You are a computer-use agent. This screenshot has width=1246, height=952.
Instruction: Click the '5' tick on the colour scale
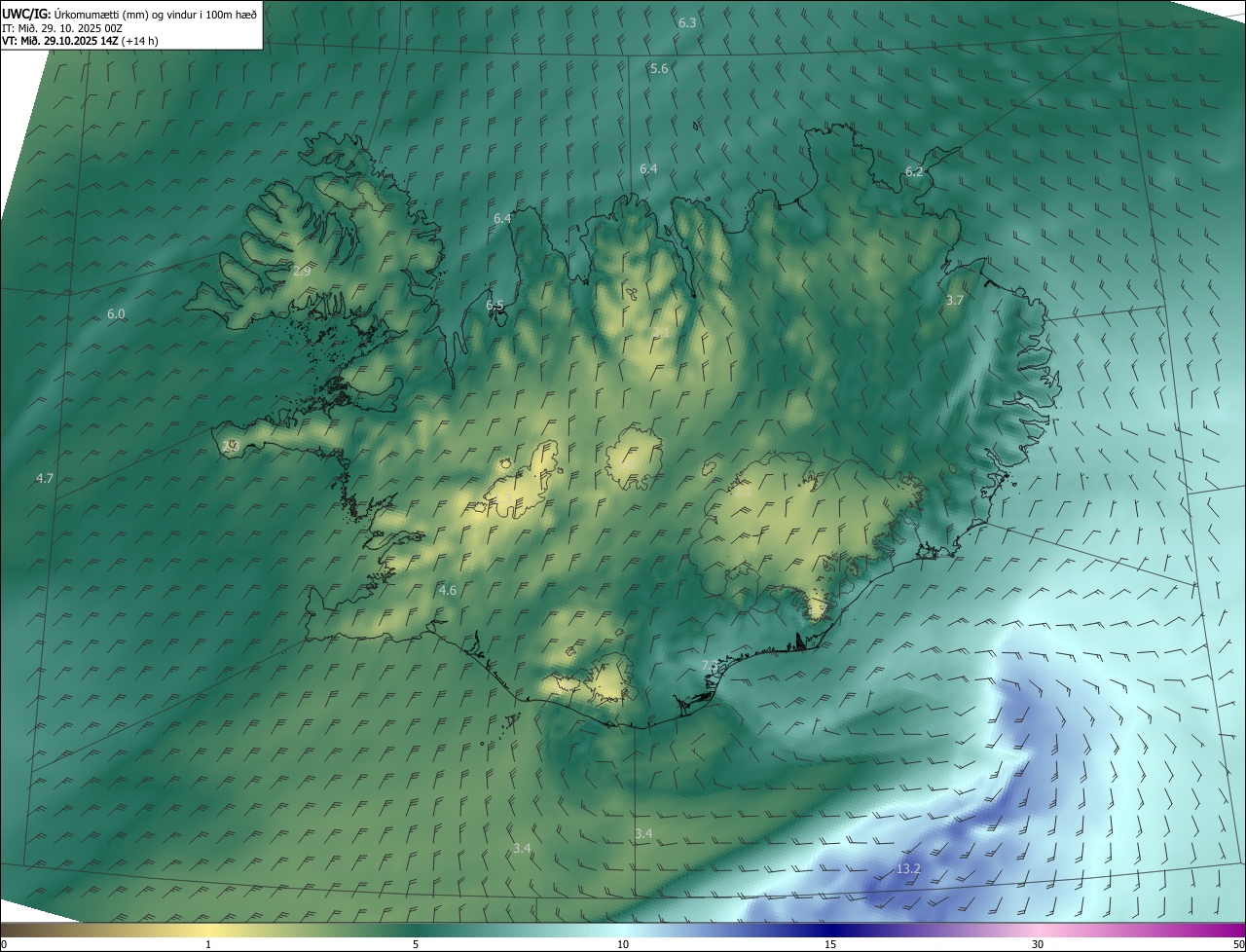pyautogui.click(x=416, y=944)
